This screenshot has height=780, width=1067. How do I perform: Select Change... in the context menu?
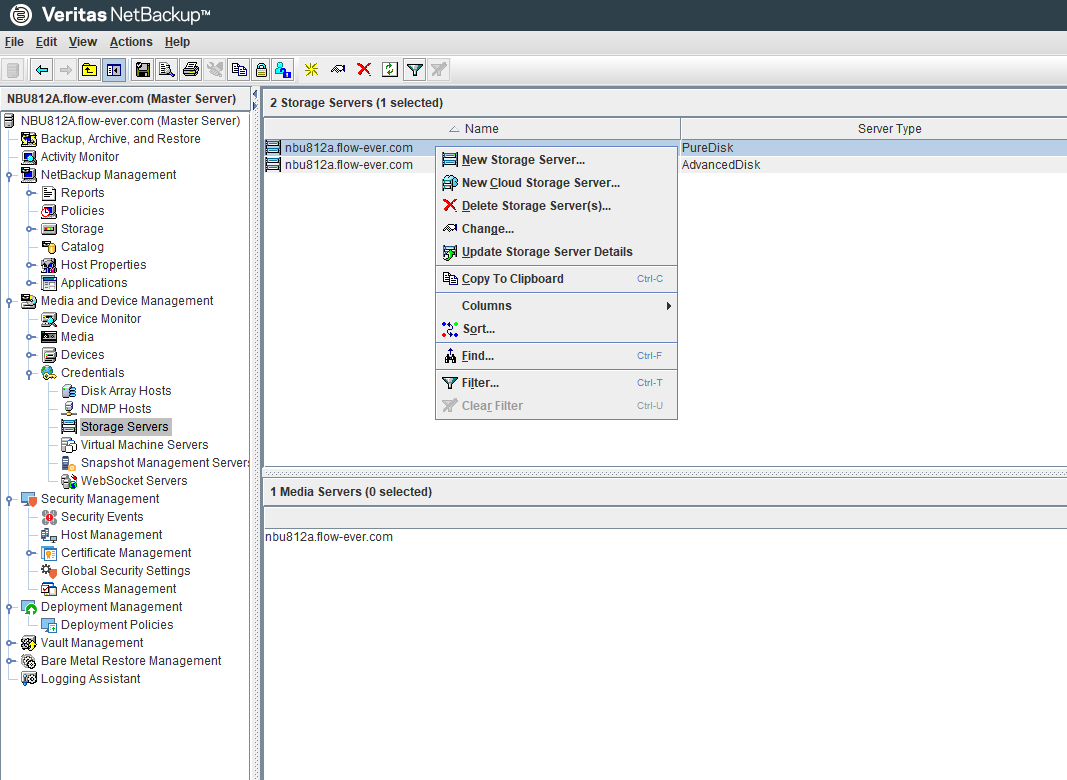click(x=556, y=229)
